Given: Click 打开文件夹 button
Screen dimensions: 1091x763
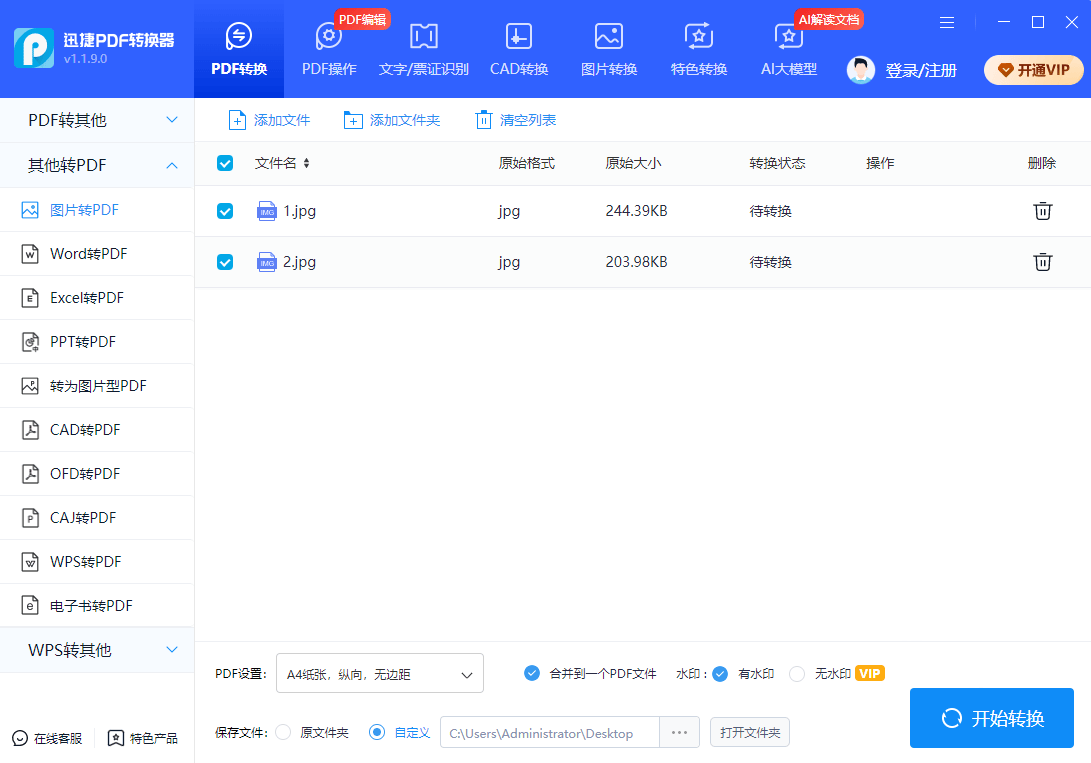Looking at the screenshot, I should point(750,732).
